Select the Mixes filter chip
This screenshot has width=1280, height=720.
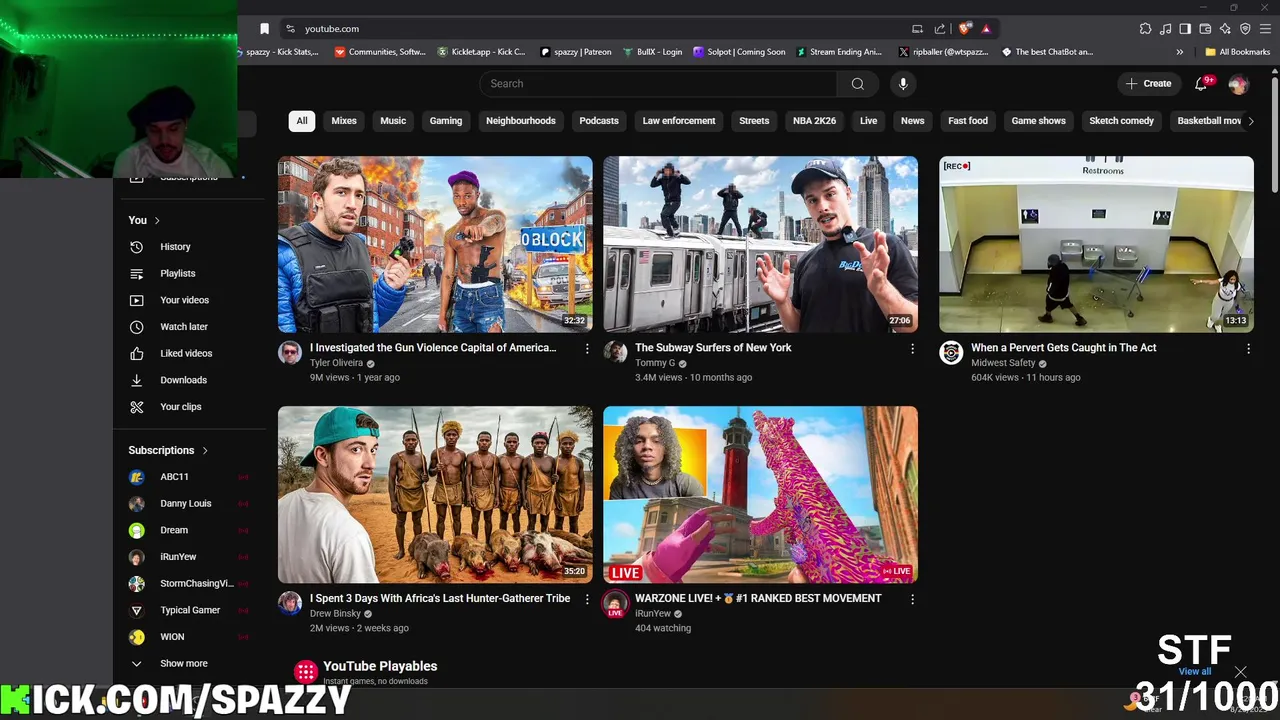[344, 121]
